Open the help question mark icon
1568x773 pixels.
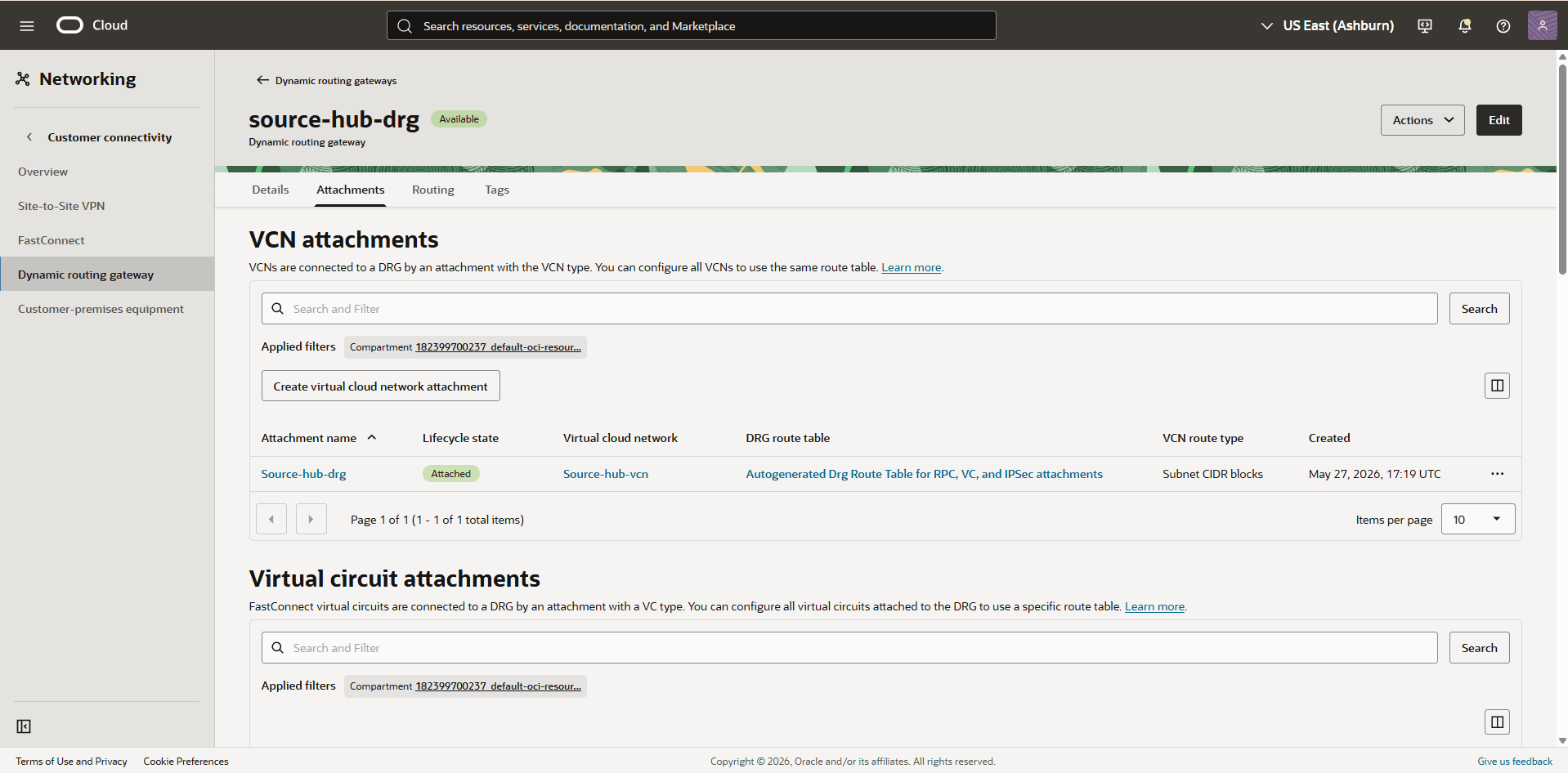tap(1503, 26)
